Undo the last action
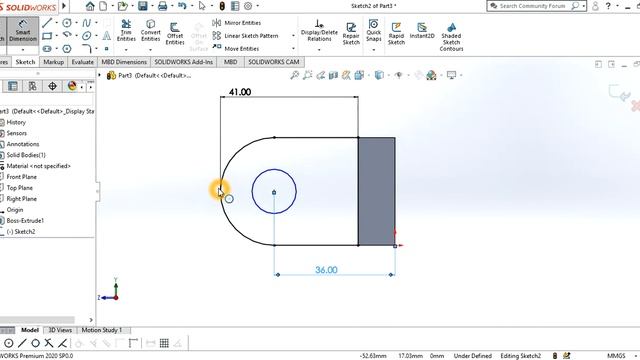 (x=182, y=6)
